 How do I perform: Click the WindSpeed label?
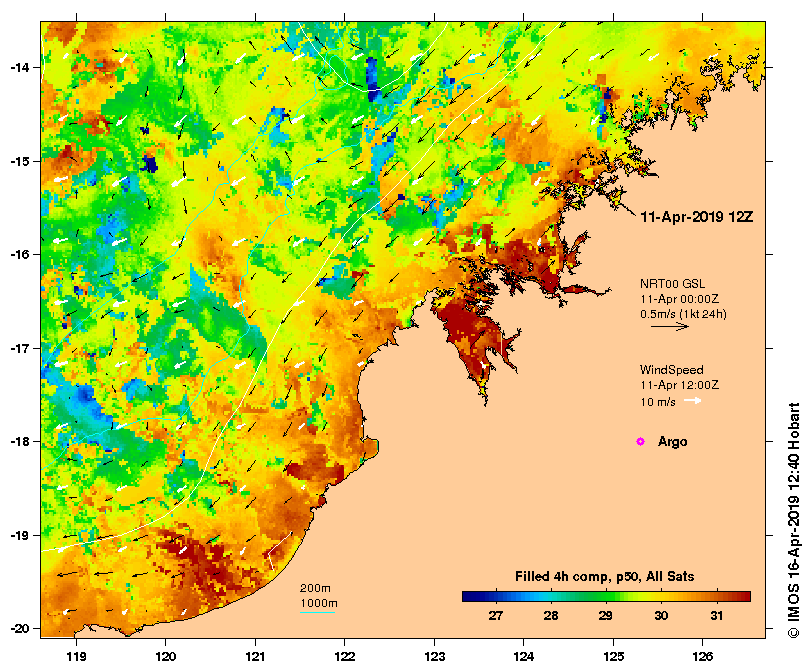point(671,370)
